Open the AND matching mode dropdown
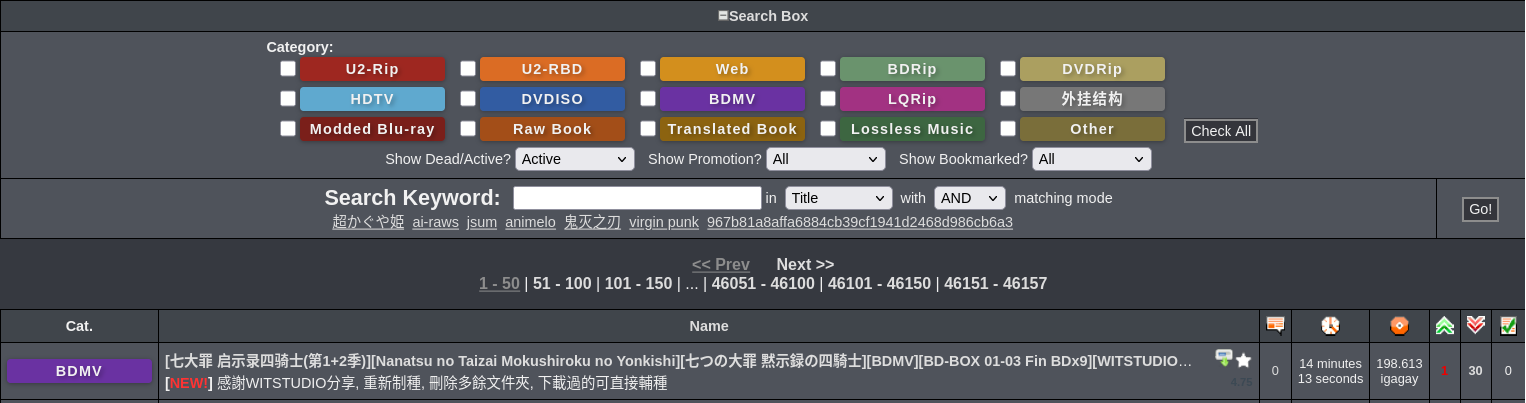The image size is (1526, 403). pos(970,198)
